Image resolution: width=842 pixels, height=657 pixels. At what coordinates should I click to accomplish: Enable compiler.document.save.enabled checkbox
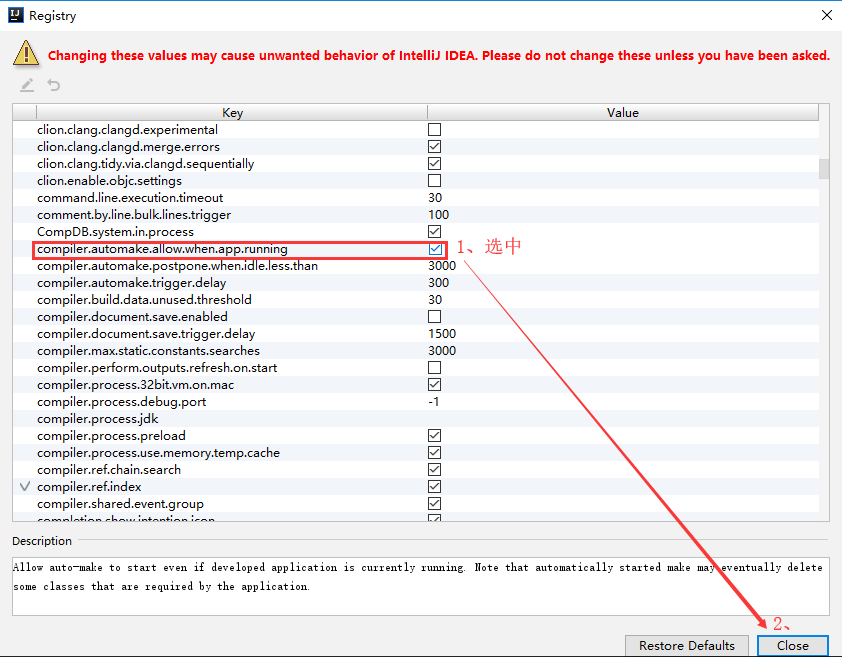point(434,316)
